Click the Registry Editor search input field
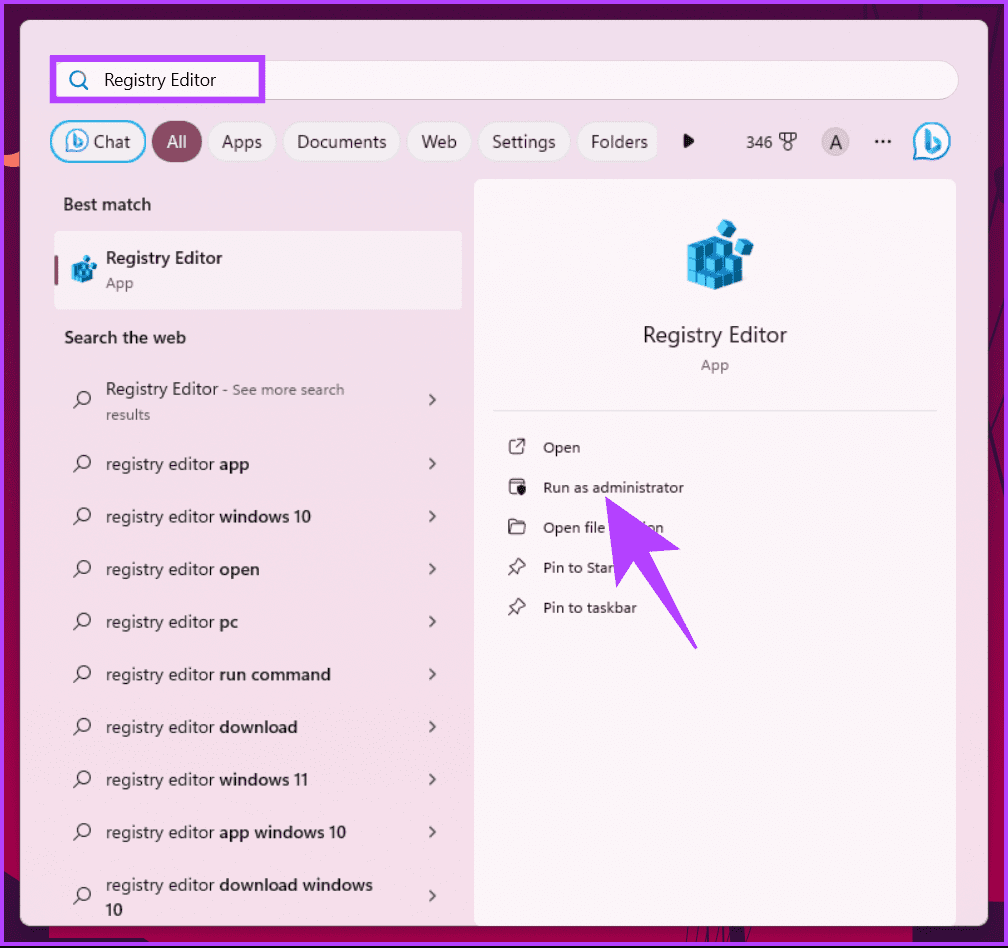The height and width of the screenshot is (948, 1008). [505, 80]
